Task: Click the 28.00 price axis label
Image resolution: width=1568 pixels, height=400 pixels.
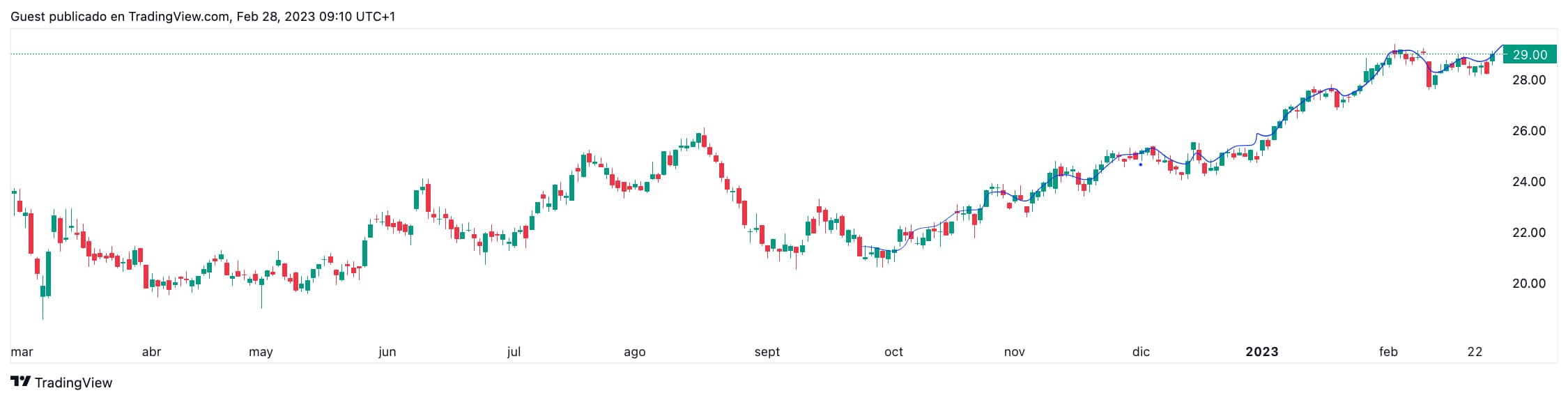Action: (x=1529, y=80)
